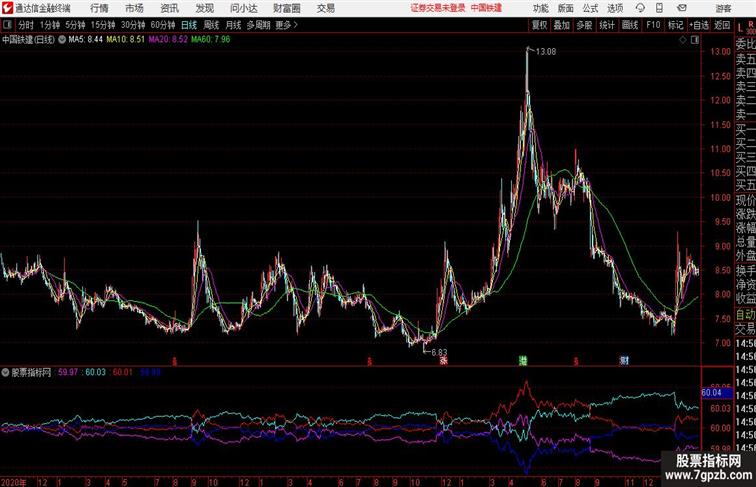Click the 返回 back button
Screen dimensions: 756x487
click(x=722, y=25)
